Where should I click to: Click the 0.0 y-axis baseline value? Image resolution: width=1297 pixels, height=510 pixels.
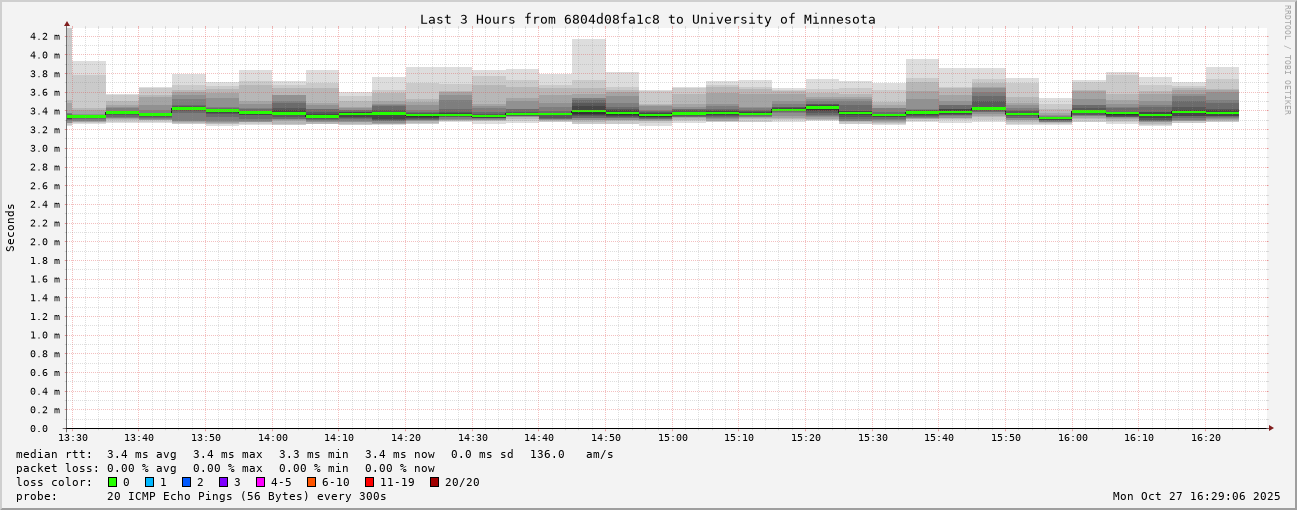(x=39, y=429)
